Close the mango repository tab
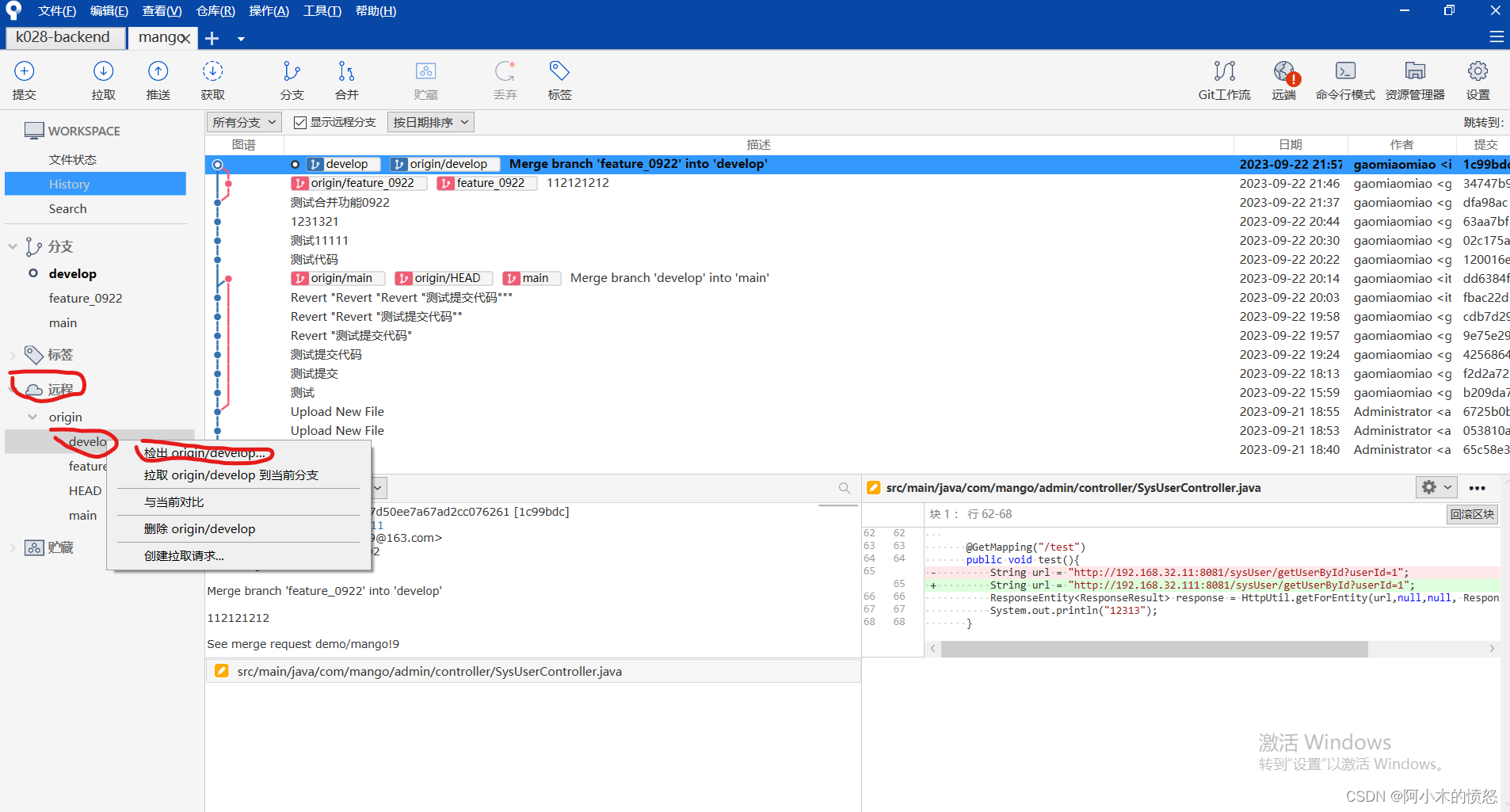 pyautogui.click(x=185, y=38)
